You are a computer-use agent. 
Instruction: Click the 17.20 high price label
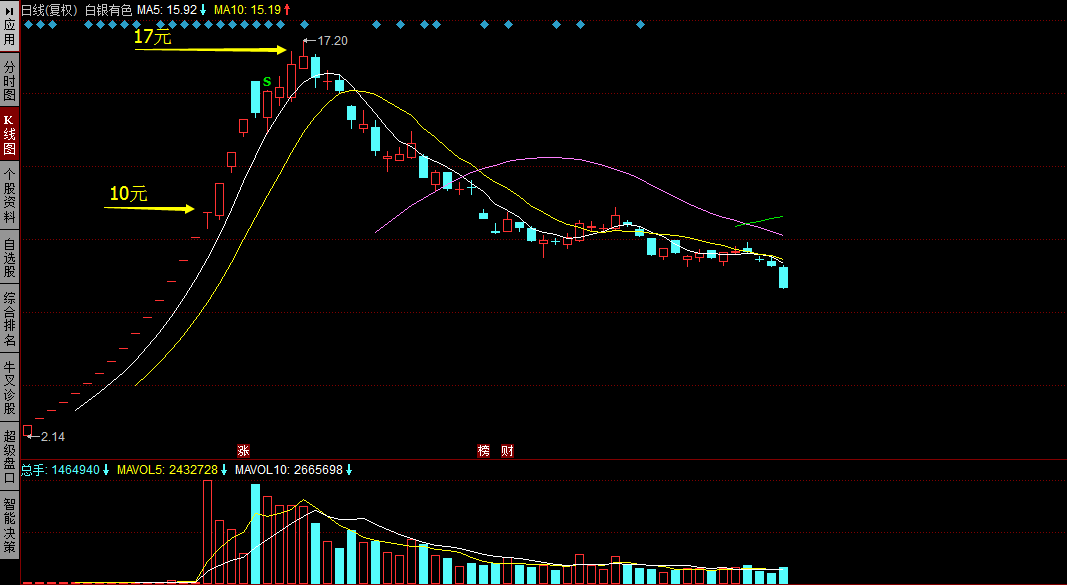click(332, 41)
